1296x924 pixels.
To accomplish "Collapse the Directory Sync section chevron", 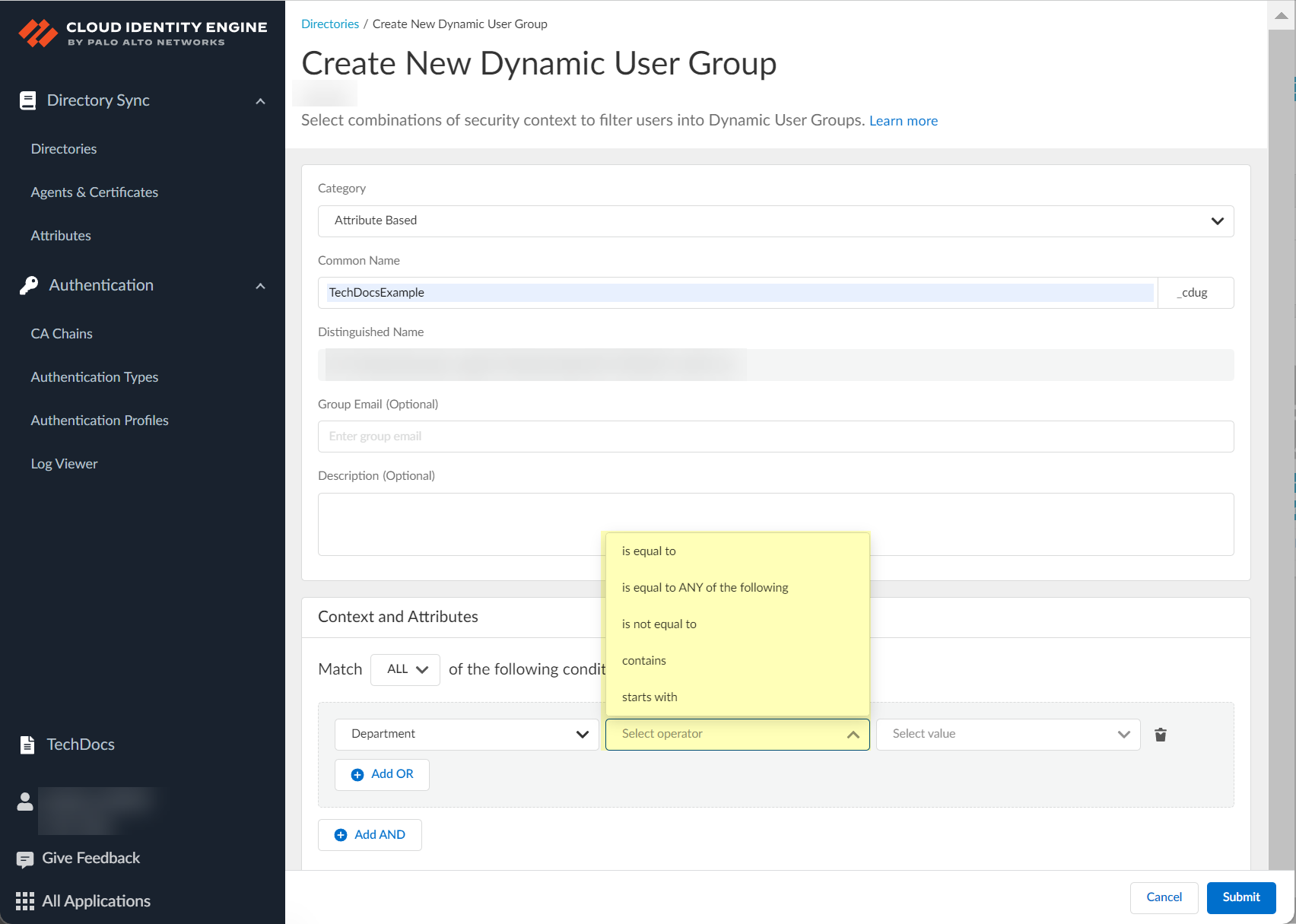I will point(260,101).
